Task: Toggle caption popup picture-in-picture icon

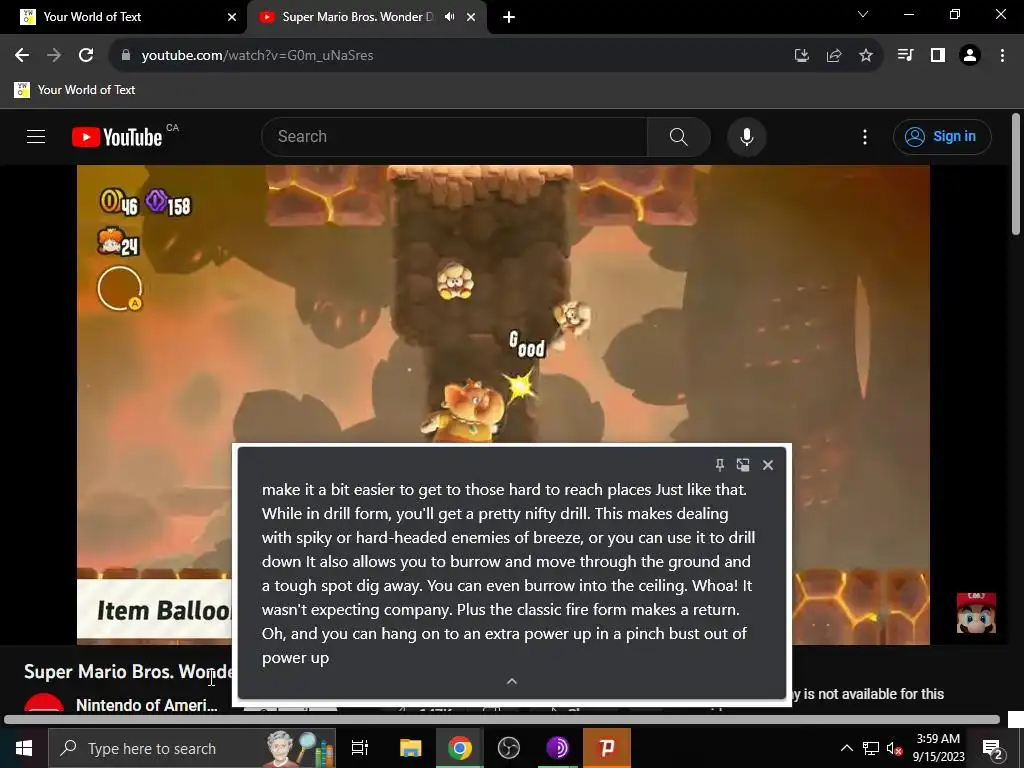Action: [x=743, y=465]
